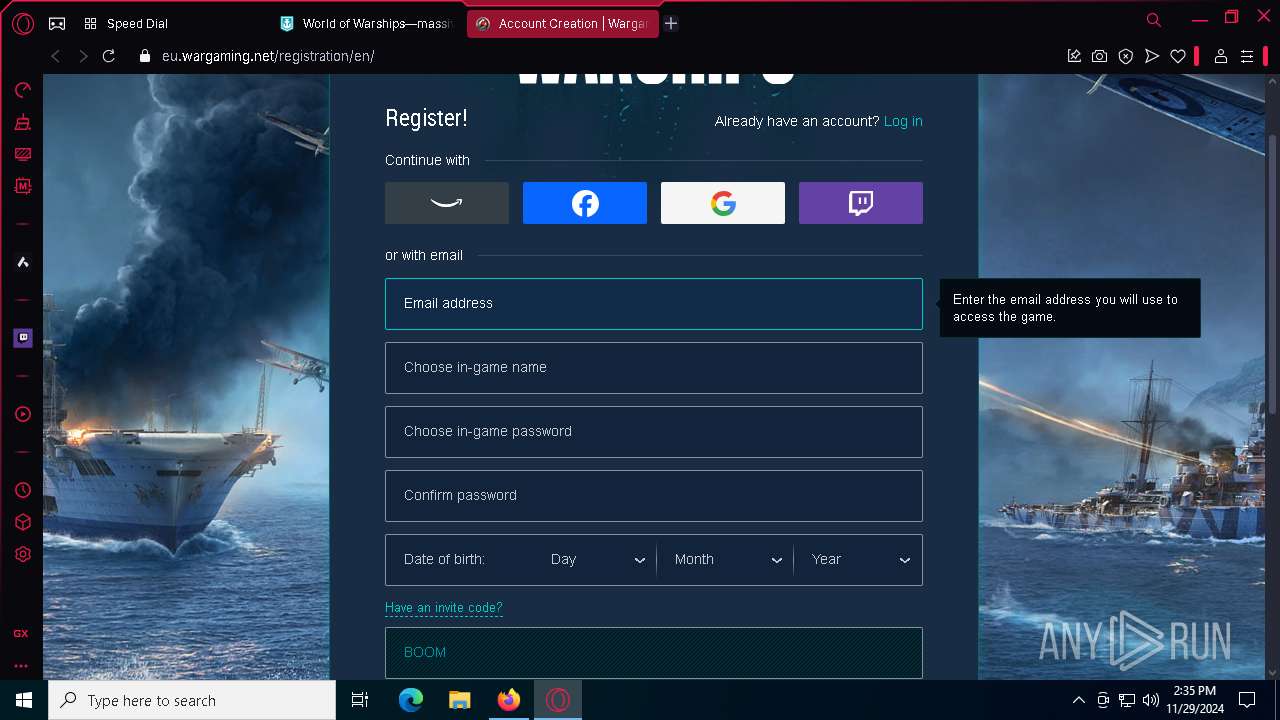Click the invite code field containing BOOM

[x=654, y=653]
